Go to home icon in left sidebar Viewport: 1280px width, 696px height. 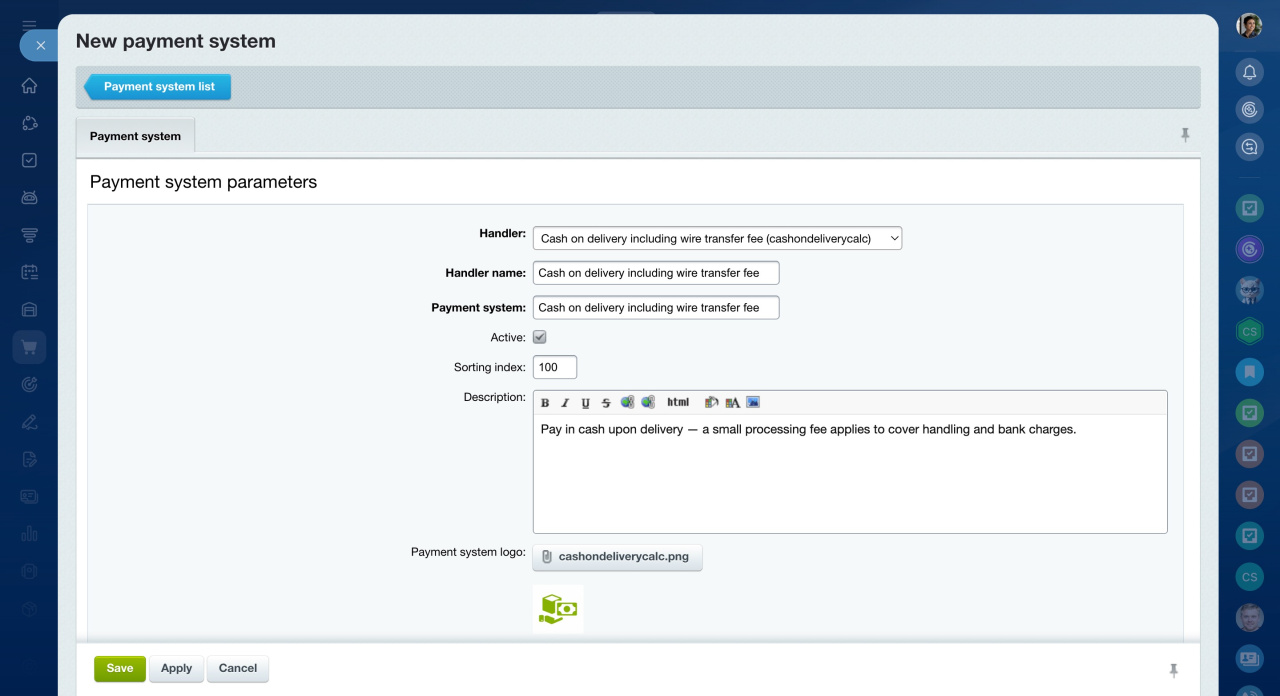coord(29,85)
